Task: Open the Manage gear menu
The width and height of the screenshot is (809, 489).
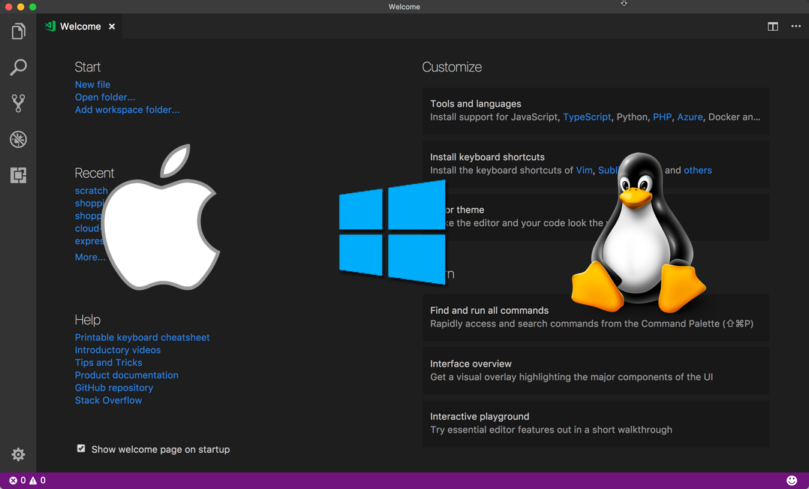Action: tap(18, 454)
